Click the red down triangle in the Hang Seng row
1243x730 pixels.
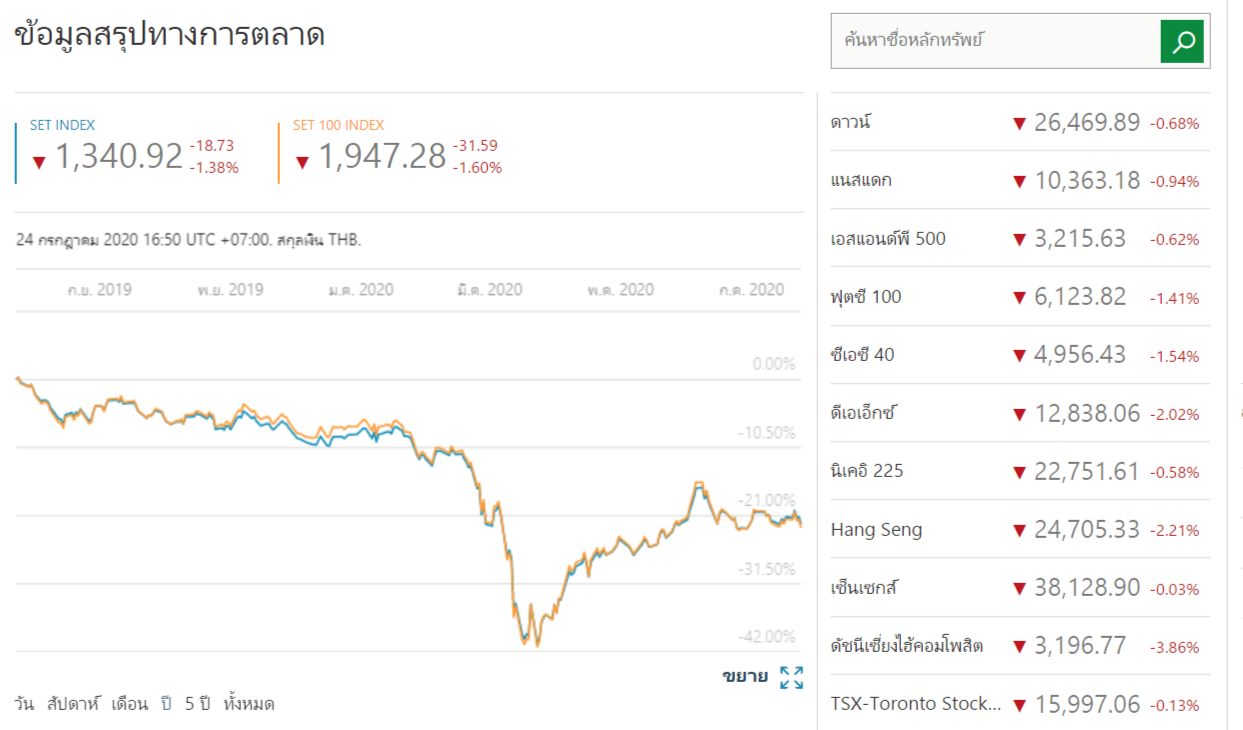(1019, 531)
